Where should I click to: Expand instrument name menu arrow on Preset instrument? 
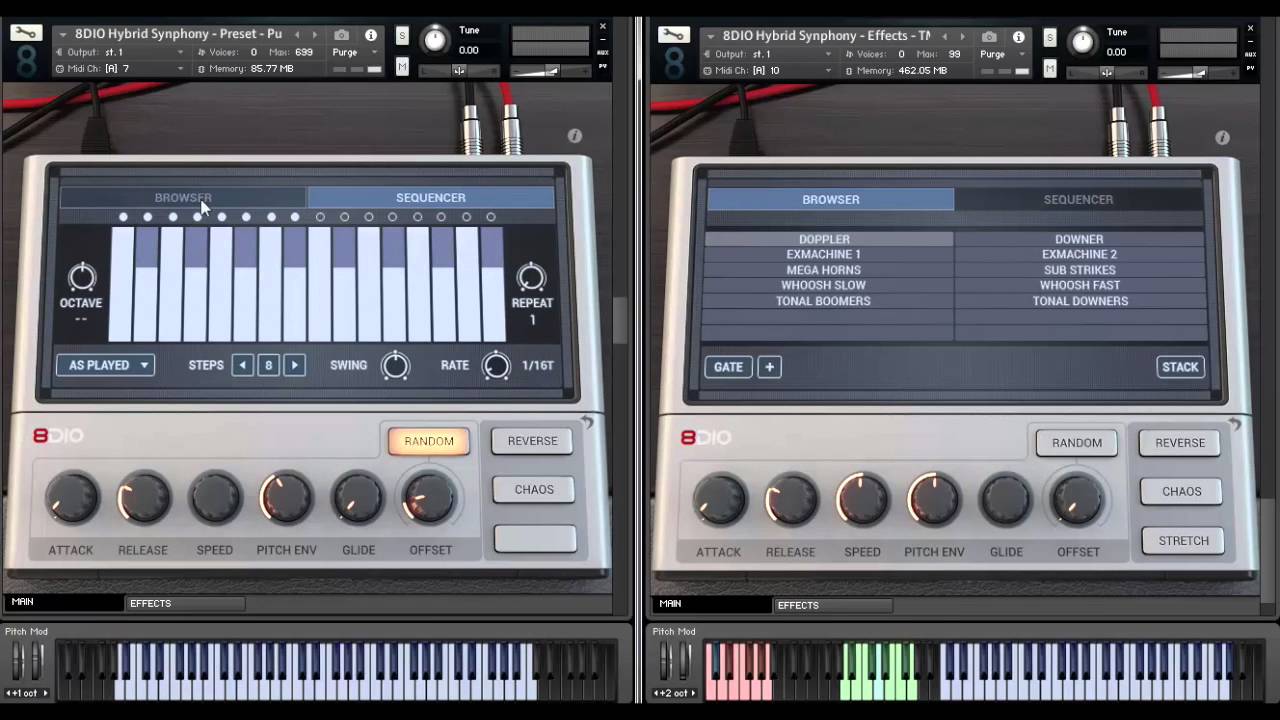click(63, 35)
